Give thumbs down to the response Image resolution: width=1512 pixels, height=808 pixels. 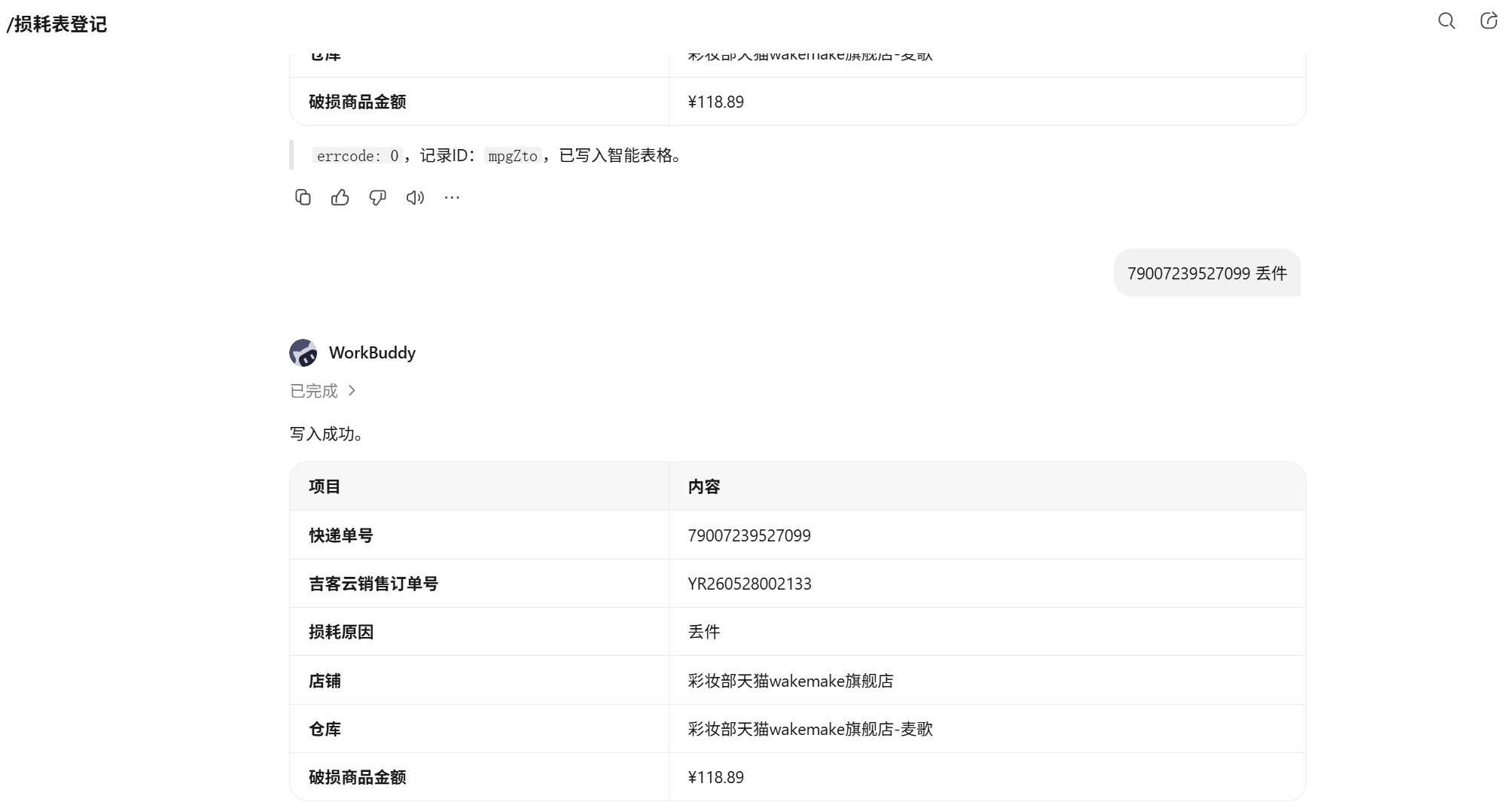[377, 197]
